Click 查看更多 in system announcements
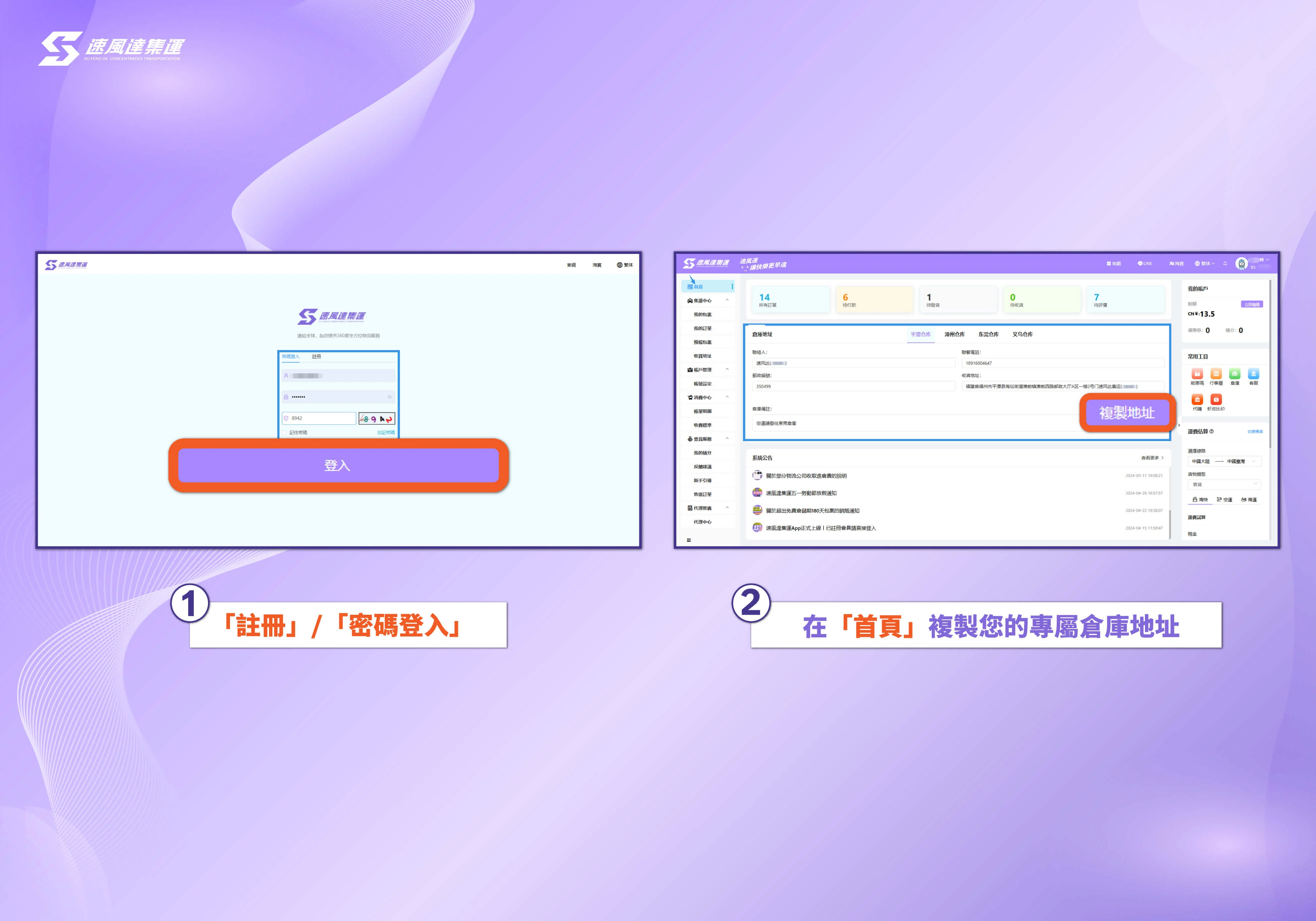This screenshot has height=921, width=1316. coord(1152,458)
